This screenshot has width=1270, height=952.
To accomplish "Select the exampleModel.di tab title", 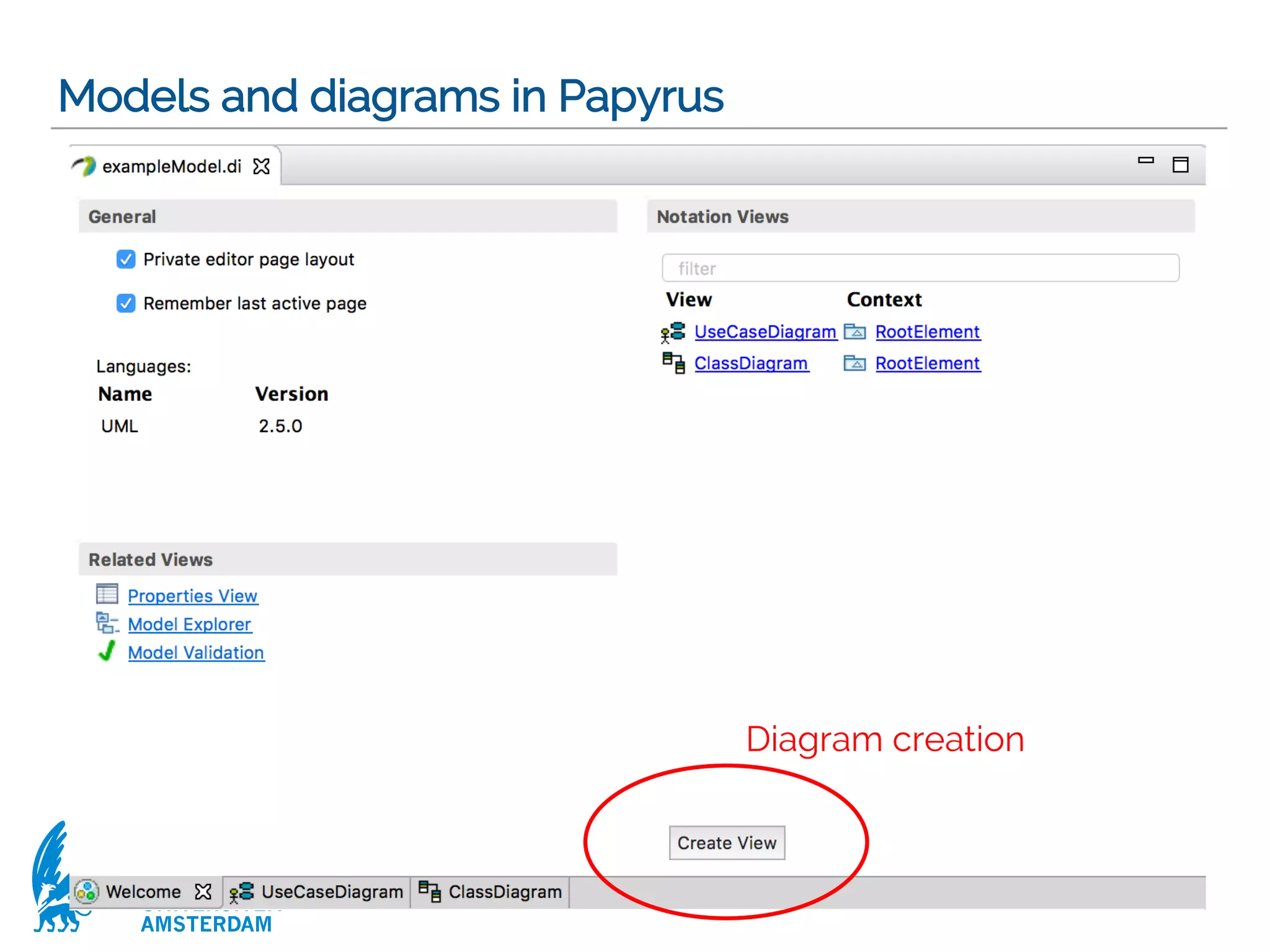I will (x=172, y=167).
